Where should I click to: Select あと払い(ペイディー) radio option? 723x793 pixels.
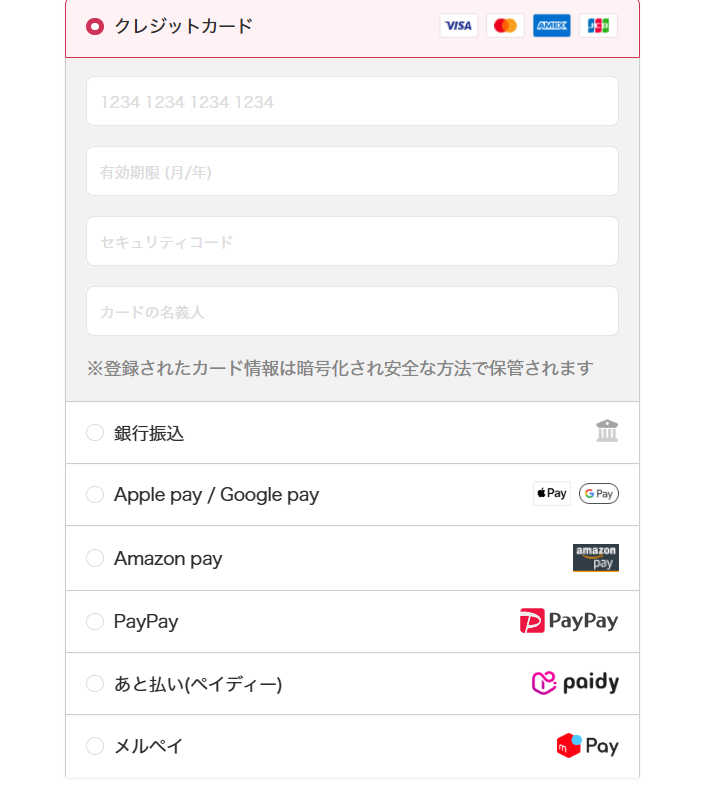pyautogui.click(x=95, y=683)
